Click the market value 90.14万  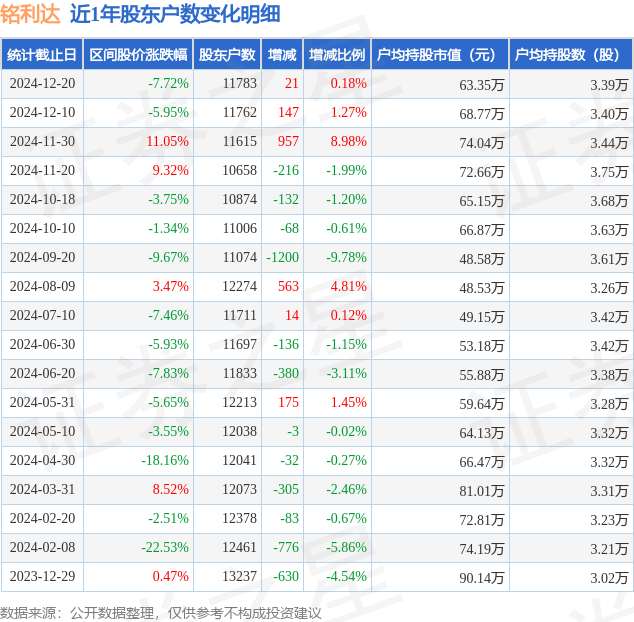(482, 578)
